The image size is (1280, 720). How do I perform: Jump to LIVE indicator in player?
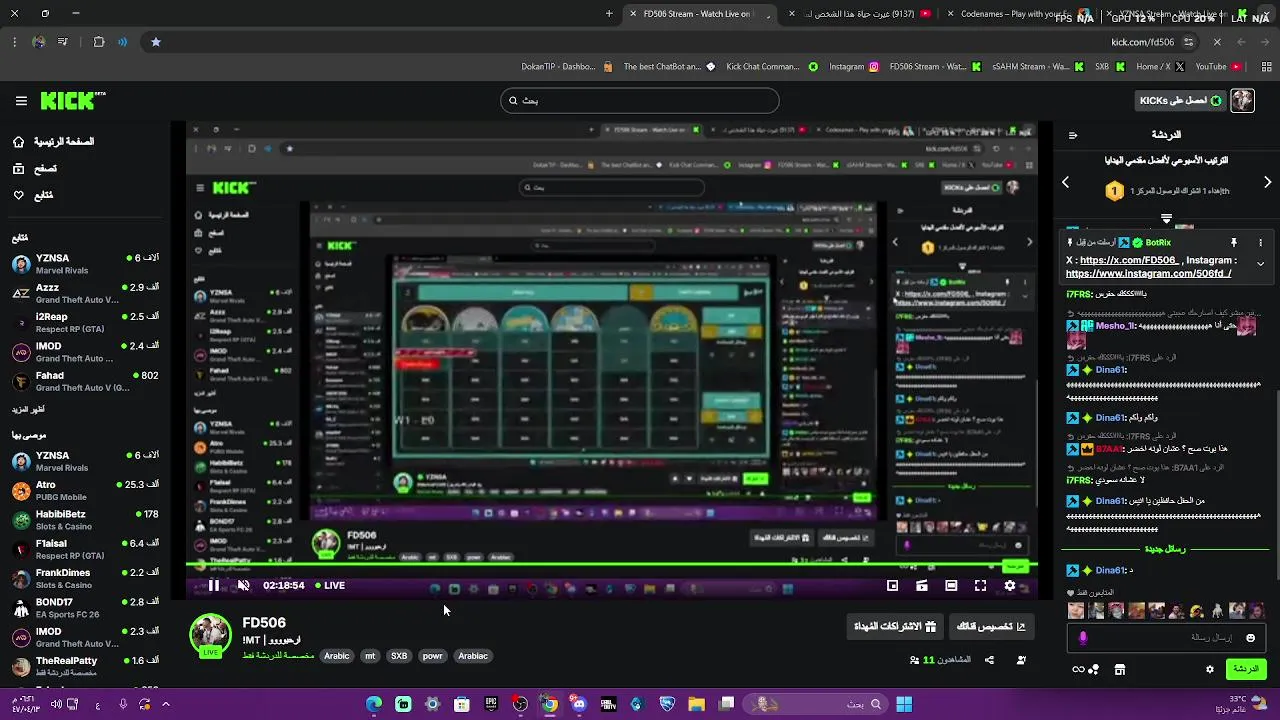click(x=330, y=586)
